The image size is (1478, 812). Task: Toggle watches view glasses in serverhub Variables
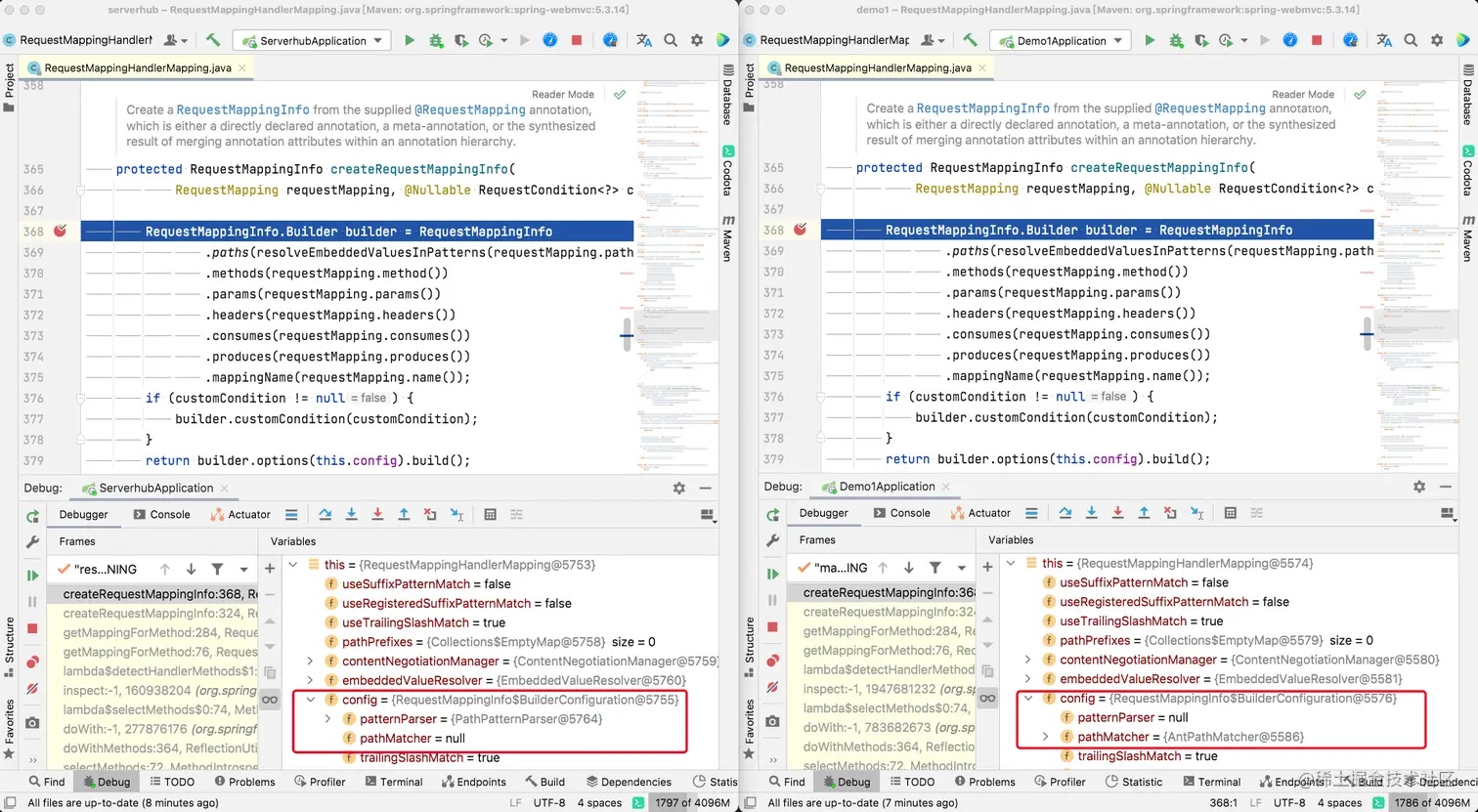click(270, 700)
